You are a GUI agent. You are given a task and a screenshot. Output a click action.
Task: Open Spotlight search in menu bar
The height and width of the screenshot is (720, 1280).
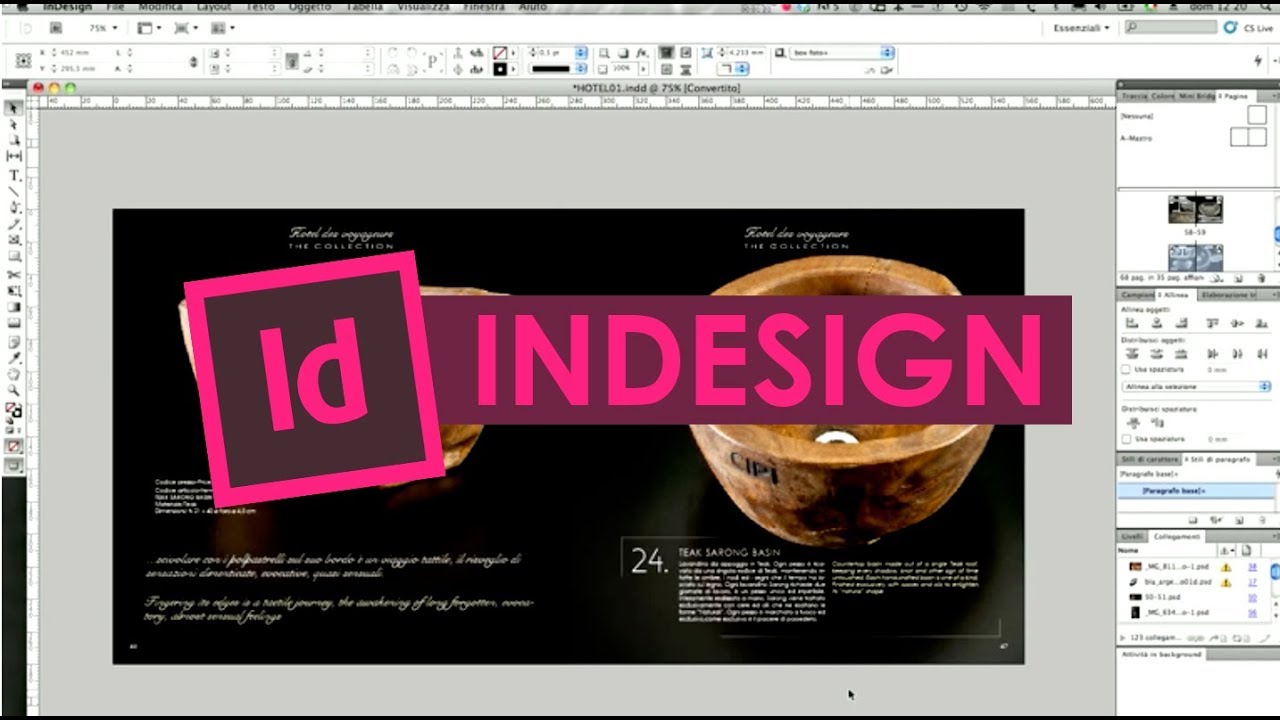[x=1266, y=6]
